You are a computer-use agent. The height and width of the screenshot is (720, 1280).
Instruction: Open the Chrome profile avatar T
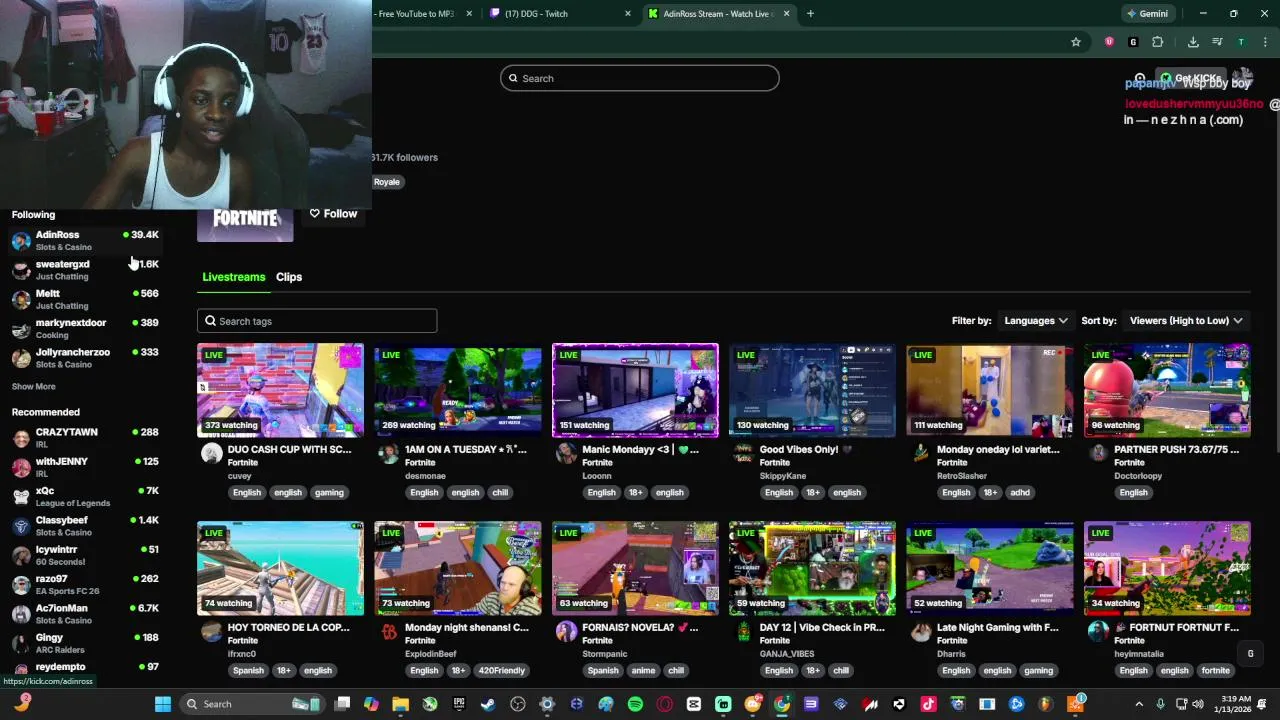[x=1241, y=42]
